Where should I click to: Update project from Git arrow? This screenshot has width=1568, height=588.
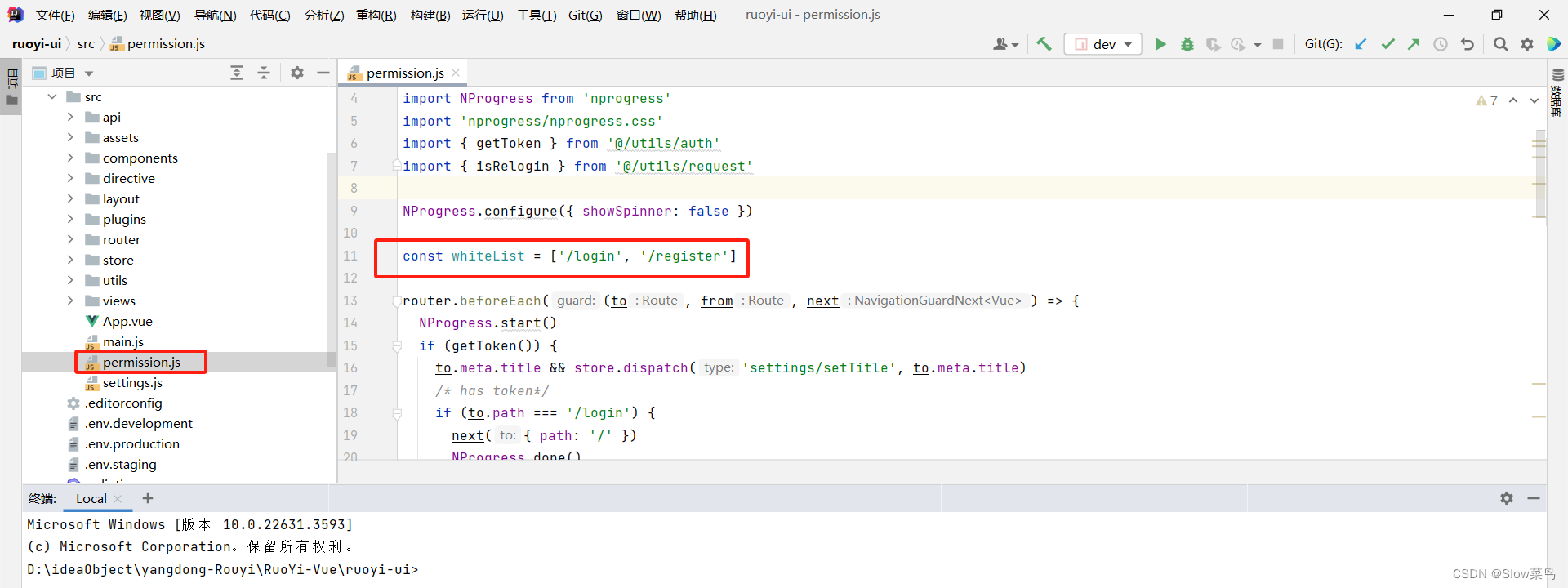pyautogui.click(x=1361, y=44)
